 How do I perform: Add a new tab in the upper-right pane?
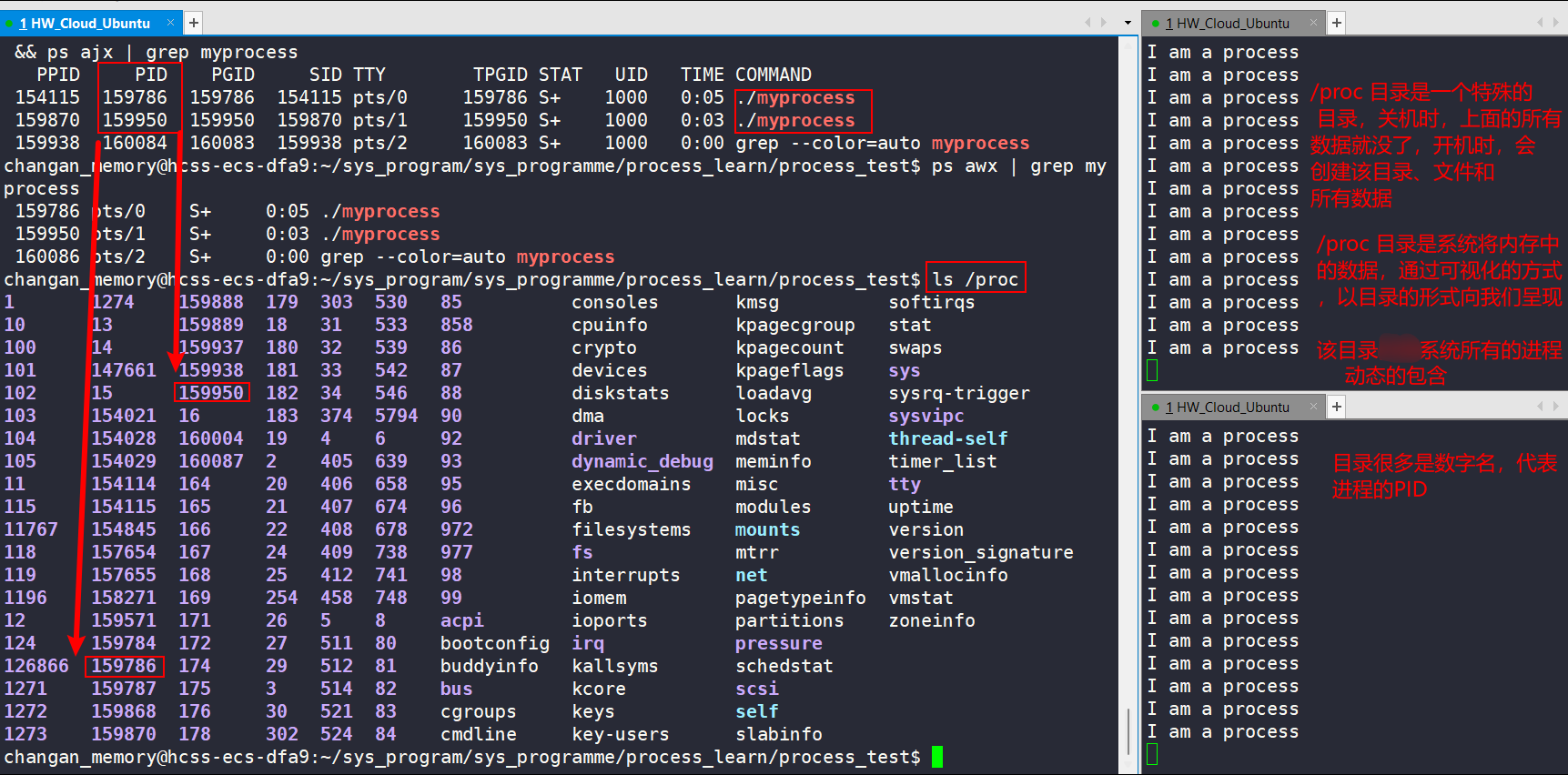1336,23
